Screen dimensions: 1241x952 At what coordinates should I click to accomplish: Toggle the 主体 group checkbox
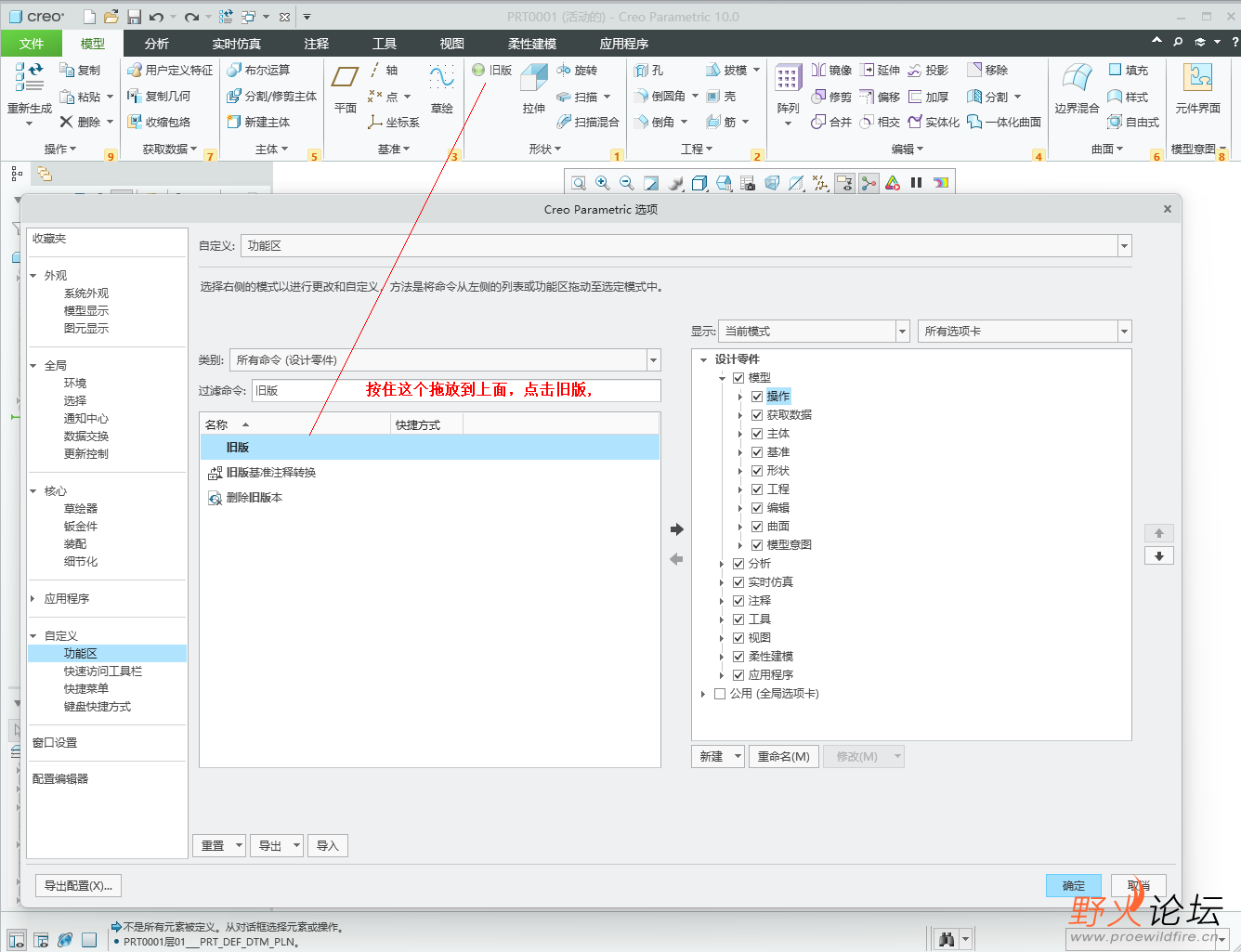pos(757,434)
